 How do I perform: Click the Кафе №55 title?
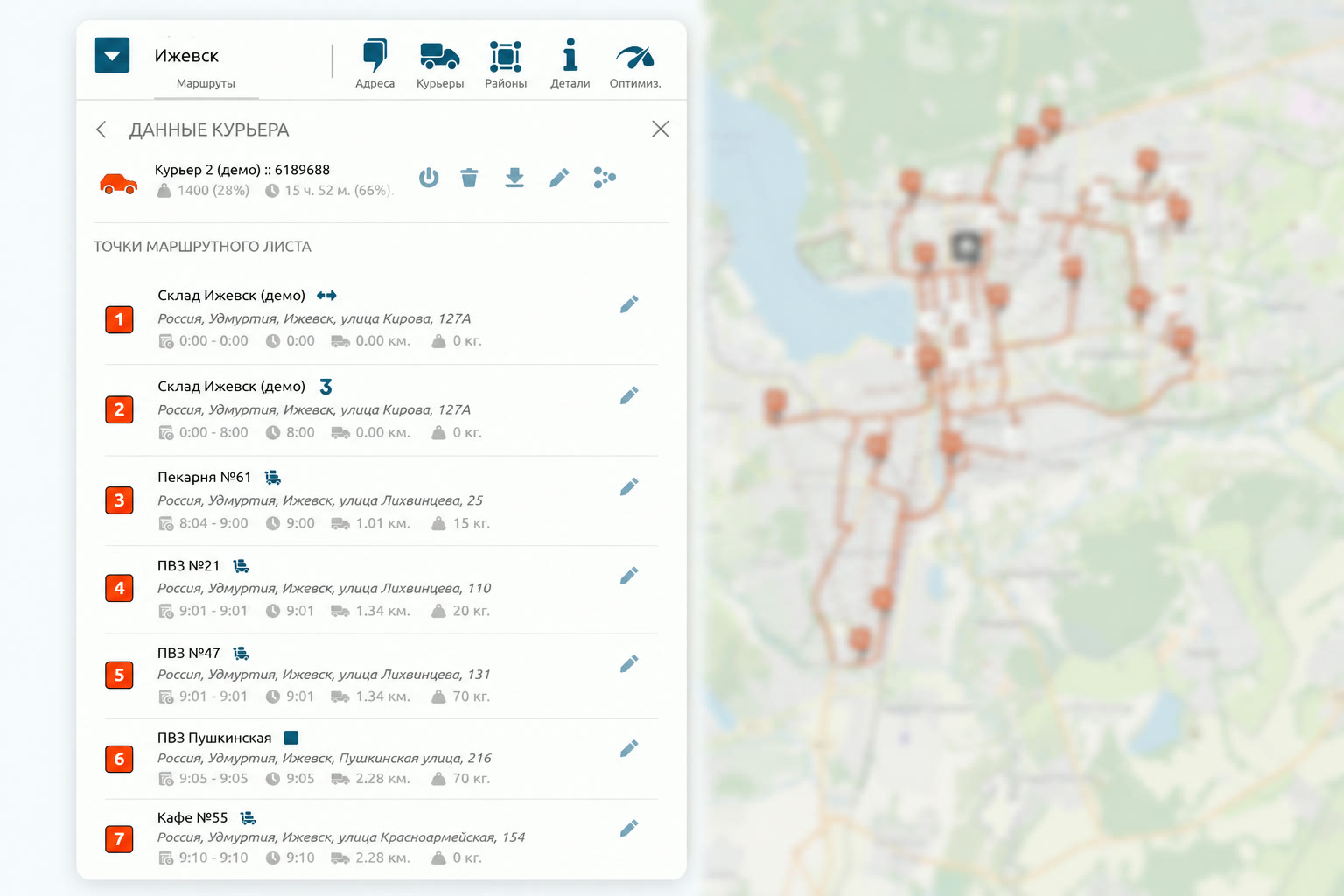click(192, 817)
